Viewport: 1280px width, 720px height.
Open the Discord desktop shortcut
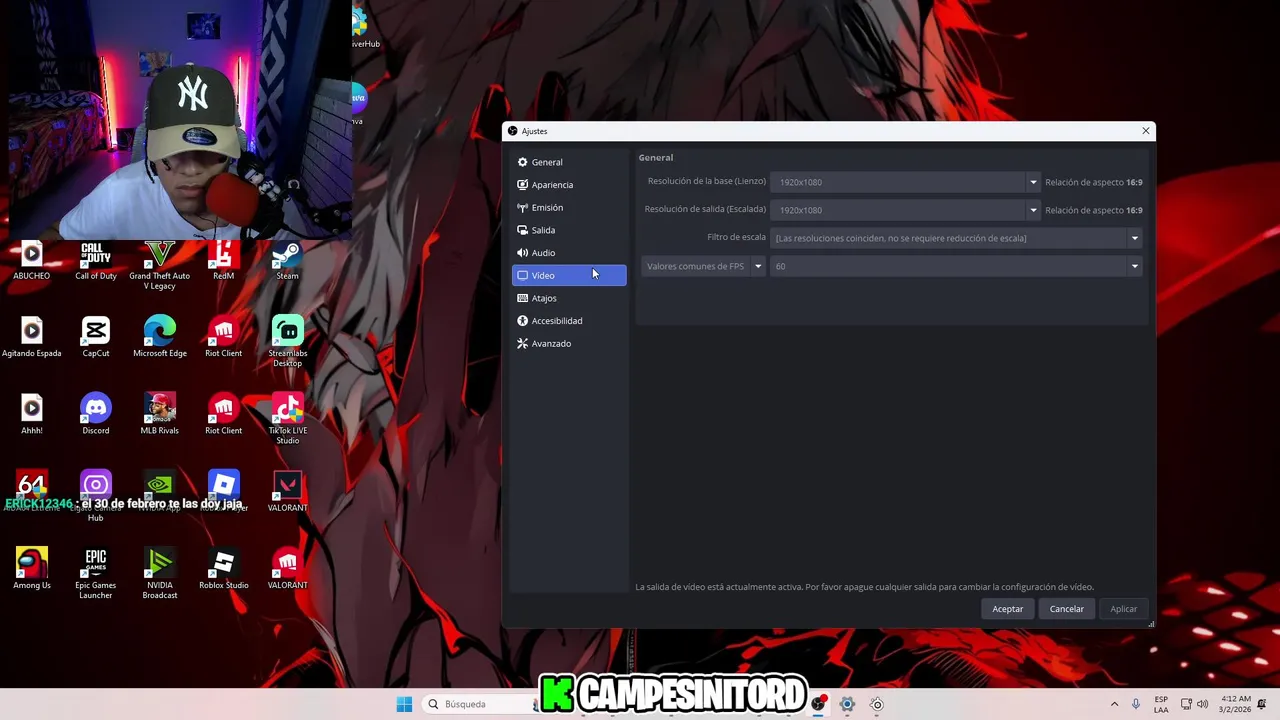pos(96,414)
